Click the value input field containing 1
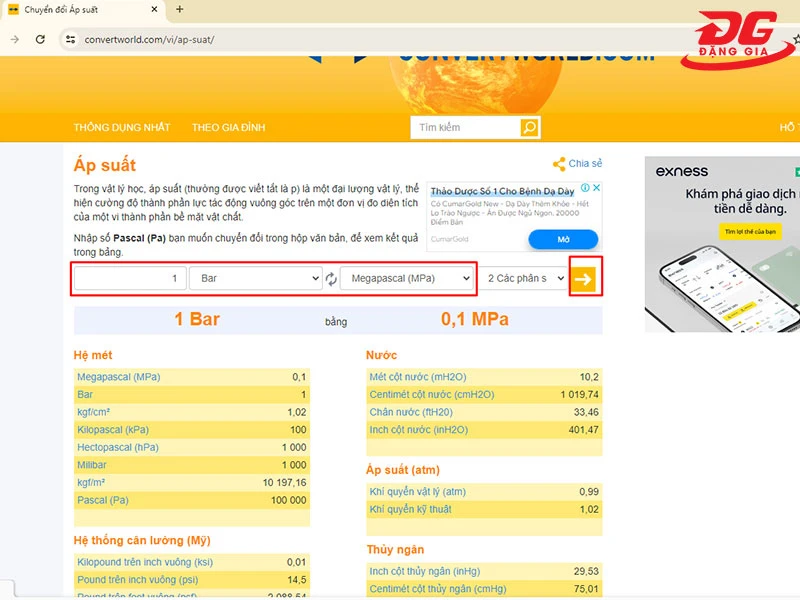Image resolution: width=800 pixels, height=600 pixels. tap(130, 278)
